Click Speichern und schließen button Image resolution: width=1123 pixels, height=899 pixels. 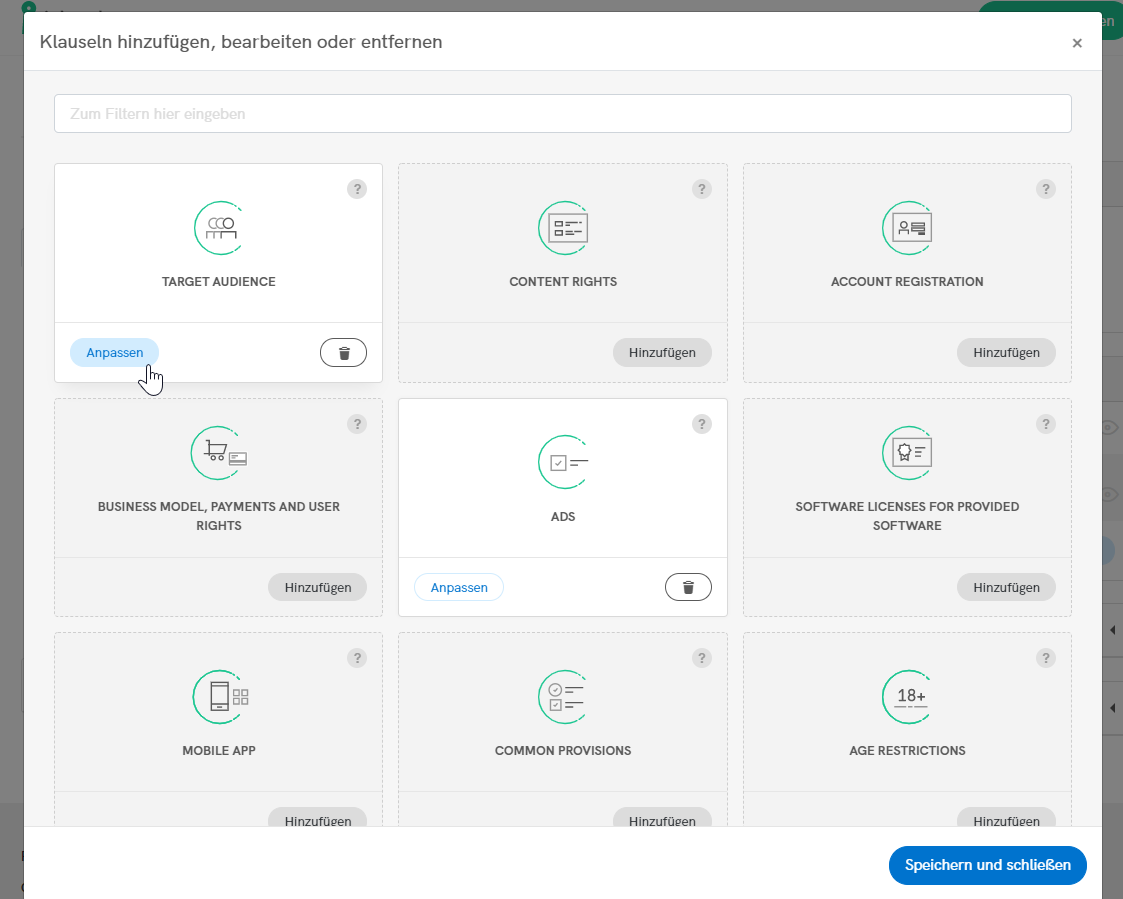click(987, 865)
